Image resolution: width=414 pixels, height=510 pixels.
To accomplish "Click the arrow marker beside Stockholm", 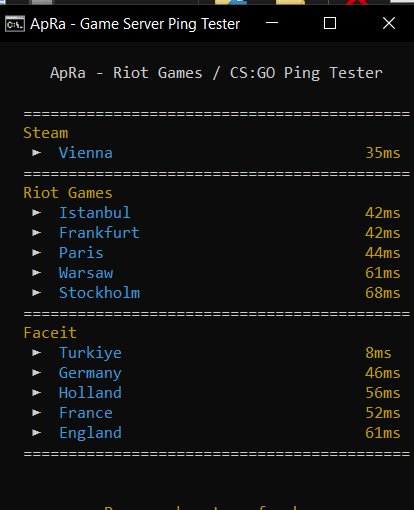I will coord(37,293).
